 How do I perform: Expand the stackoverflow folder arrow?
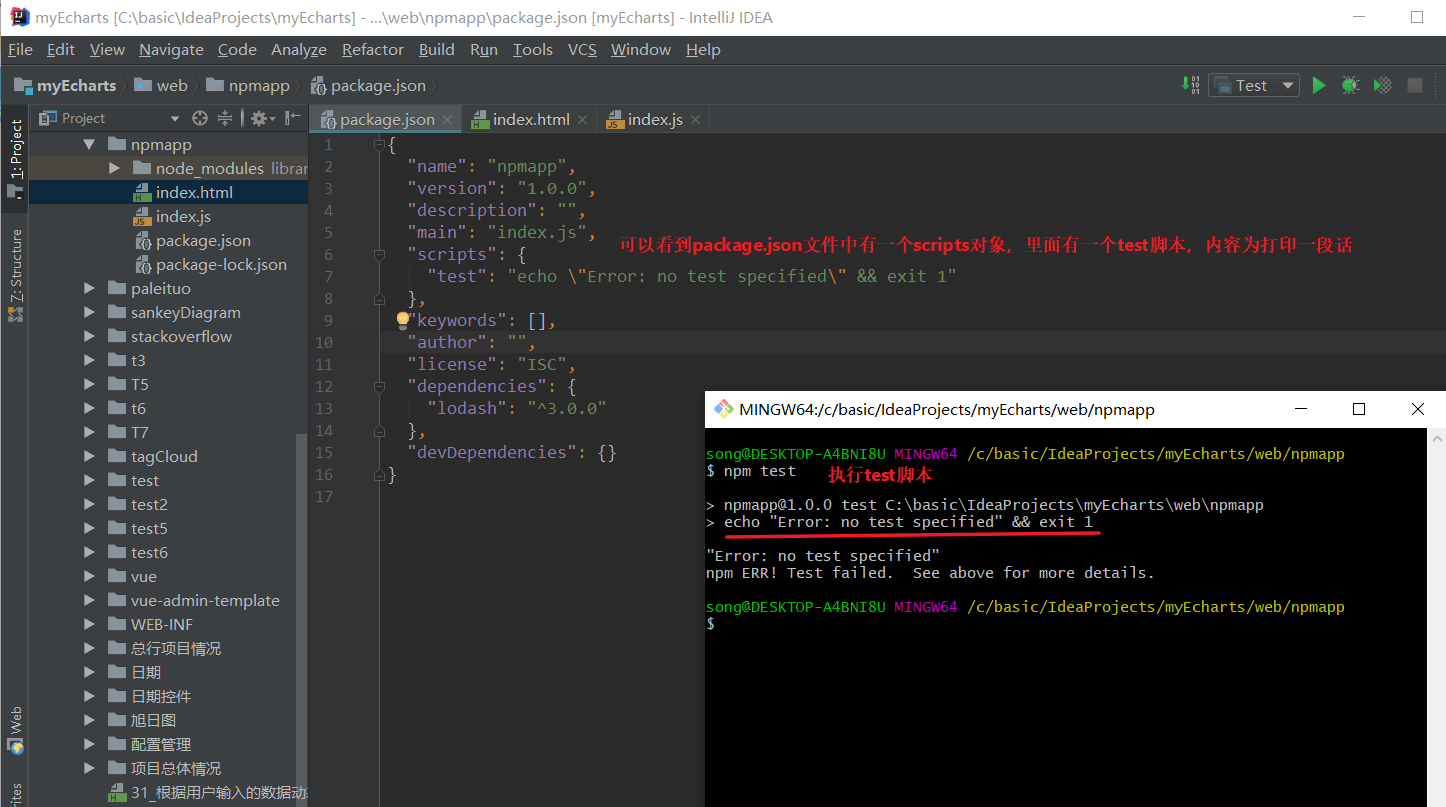point(90,336)
